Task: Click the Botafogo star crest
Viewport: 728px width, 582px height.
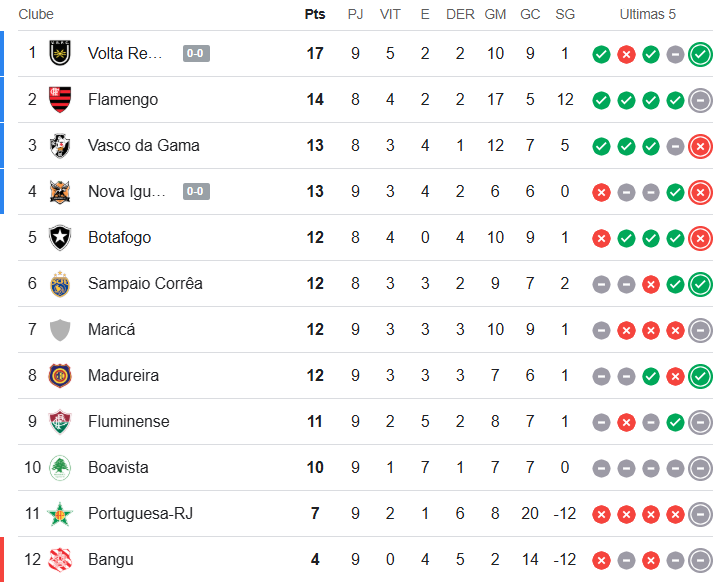Action: (61, 237)
